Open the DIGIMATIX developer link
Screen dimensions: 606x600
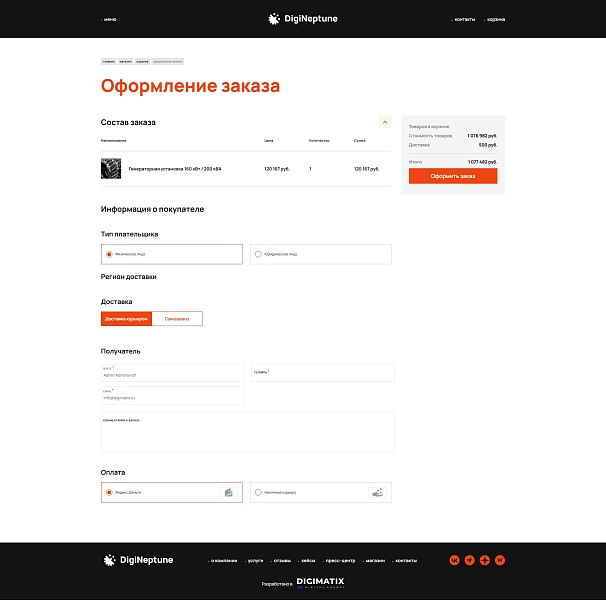pyautogui.click(x=320, y=583)
